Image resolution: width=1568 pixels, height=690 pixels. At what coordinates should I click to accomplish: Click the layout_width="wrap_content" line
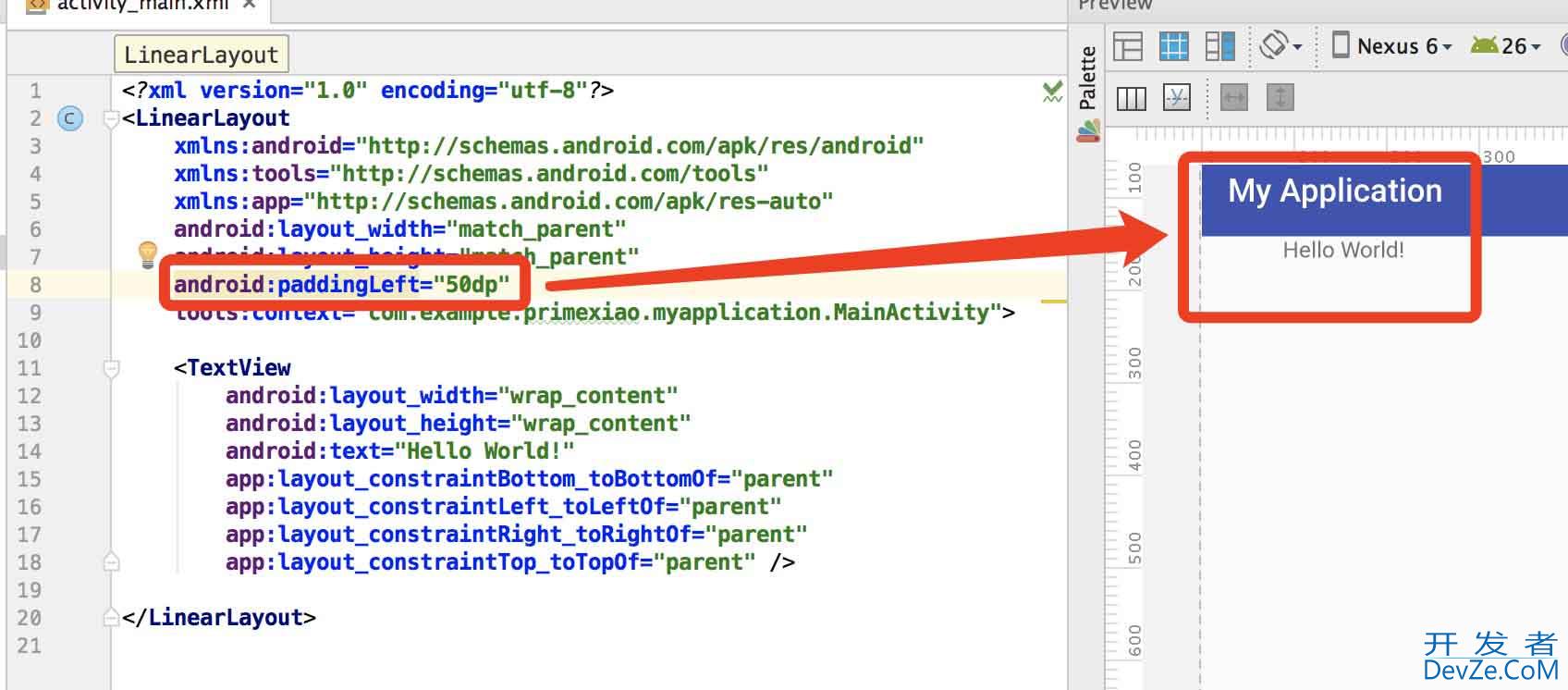pyautogui.click(x=452, y=396)
